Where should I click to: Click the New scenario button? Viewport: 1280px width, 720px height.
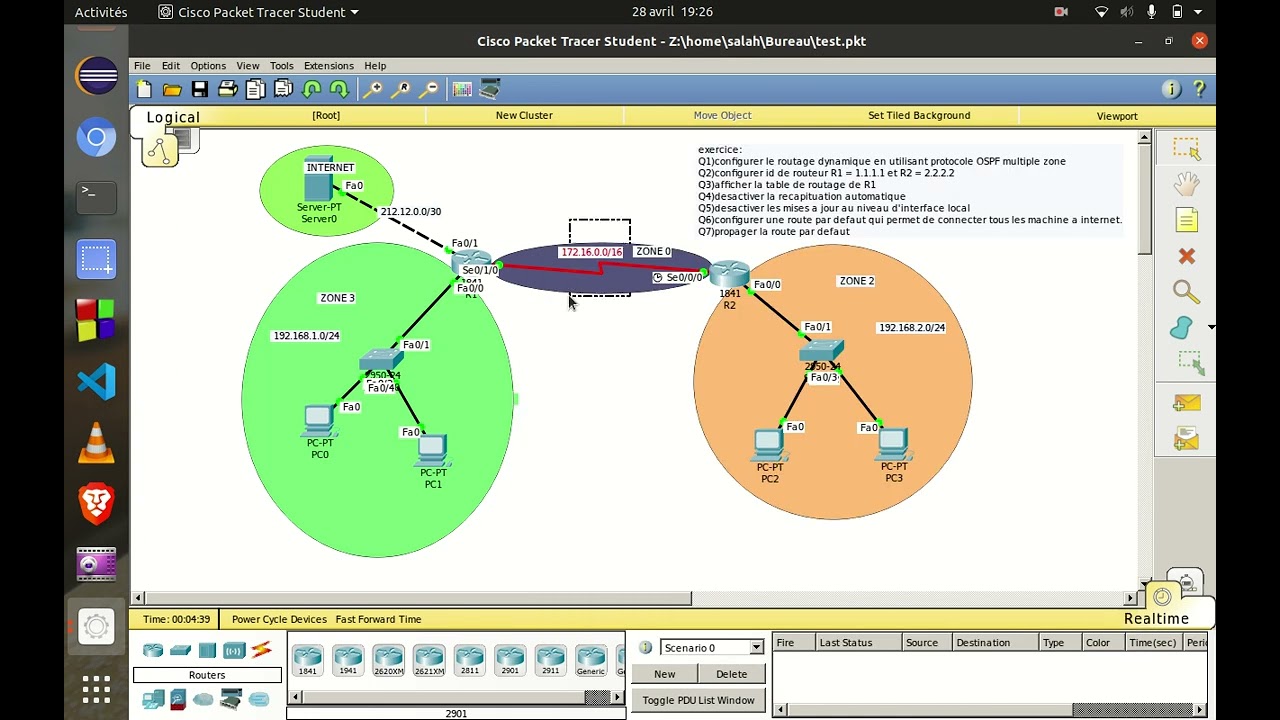tap(664, 674)
